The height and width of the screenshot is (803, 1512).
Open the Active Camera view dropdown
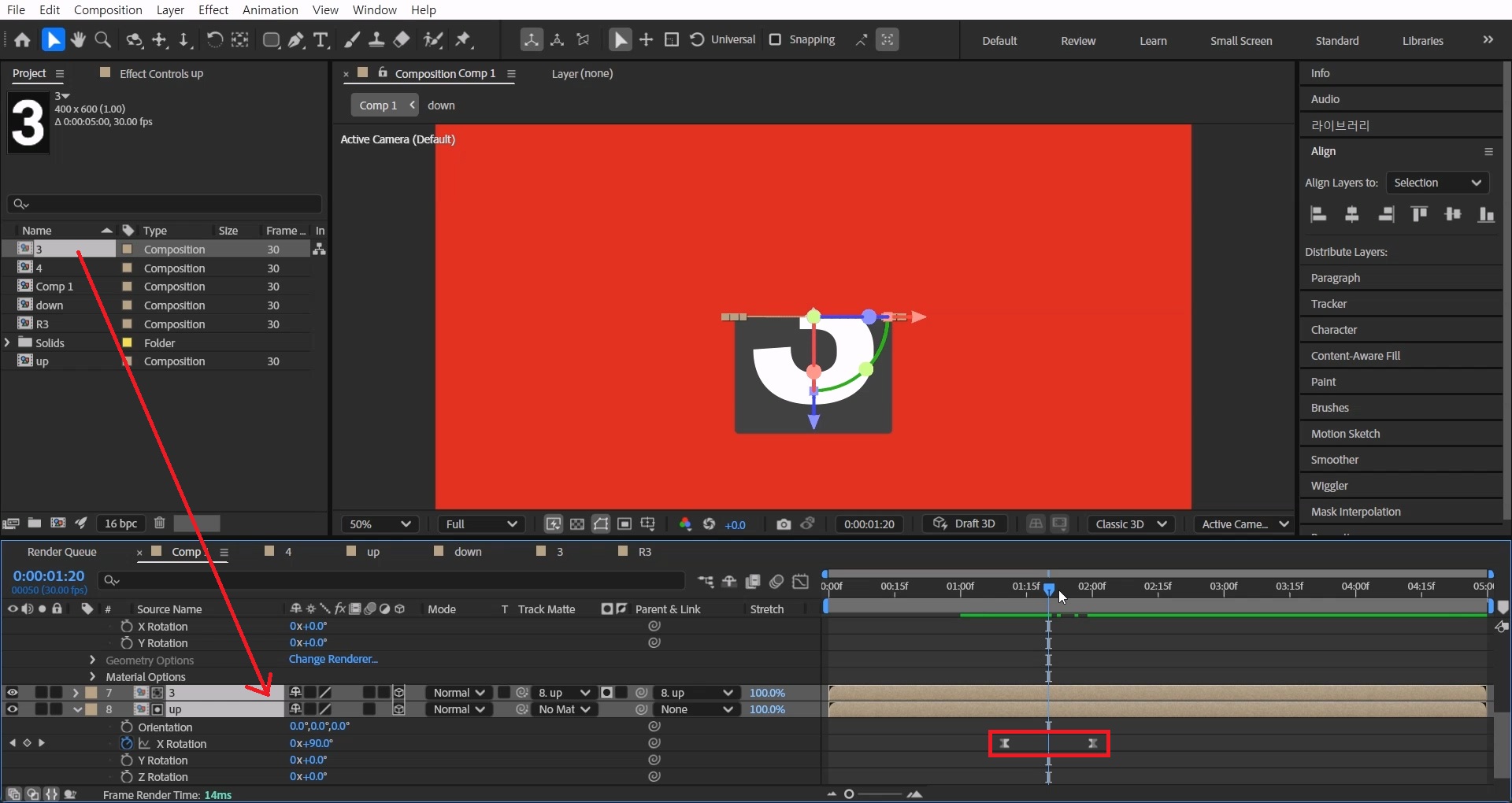tap(1245, 524)
